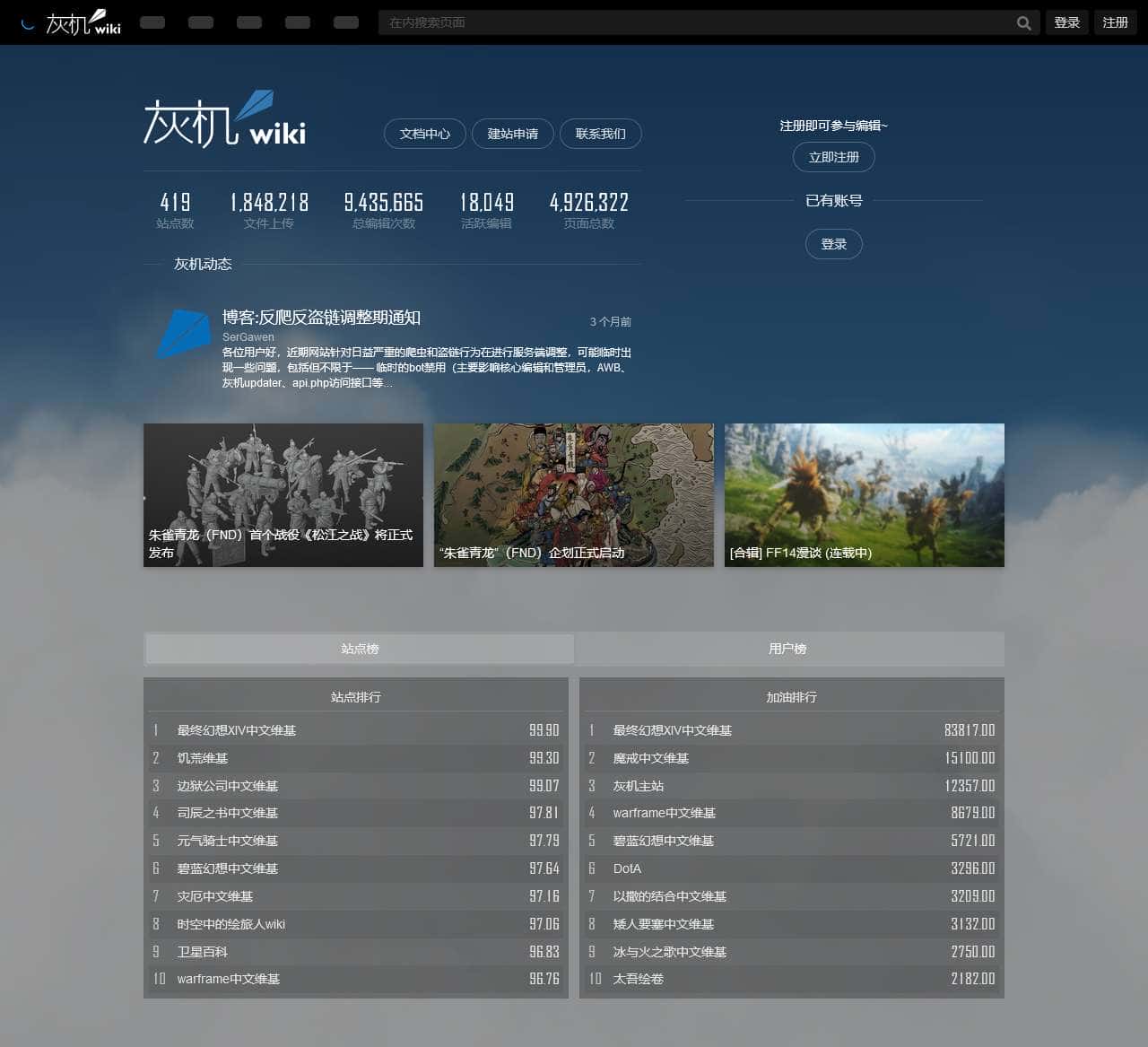Open FF14漫谈 thumbnail
Viewport: 1148px width, 1047px height.
[865, 495]
